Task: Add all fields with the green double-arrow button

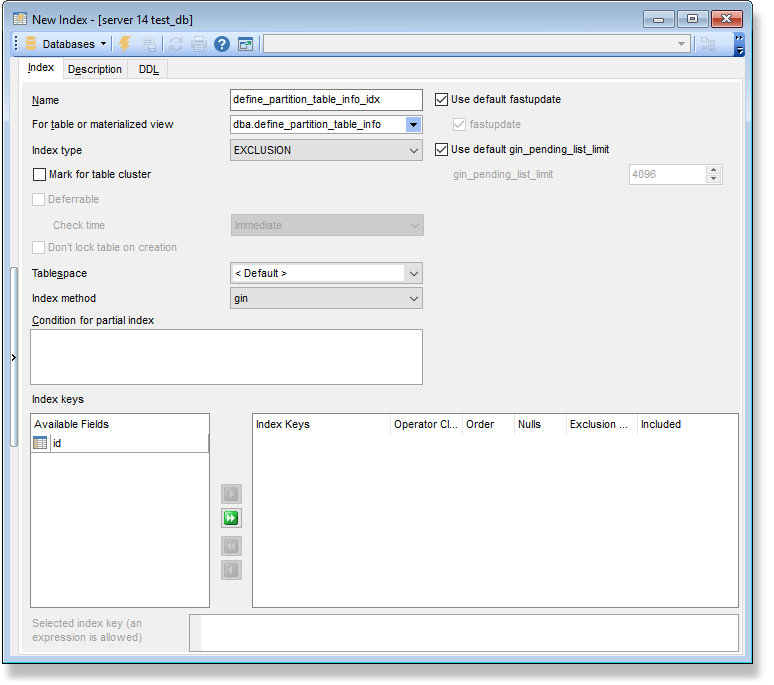Action: (231, 518)
